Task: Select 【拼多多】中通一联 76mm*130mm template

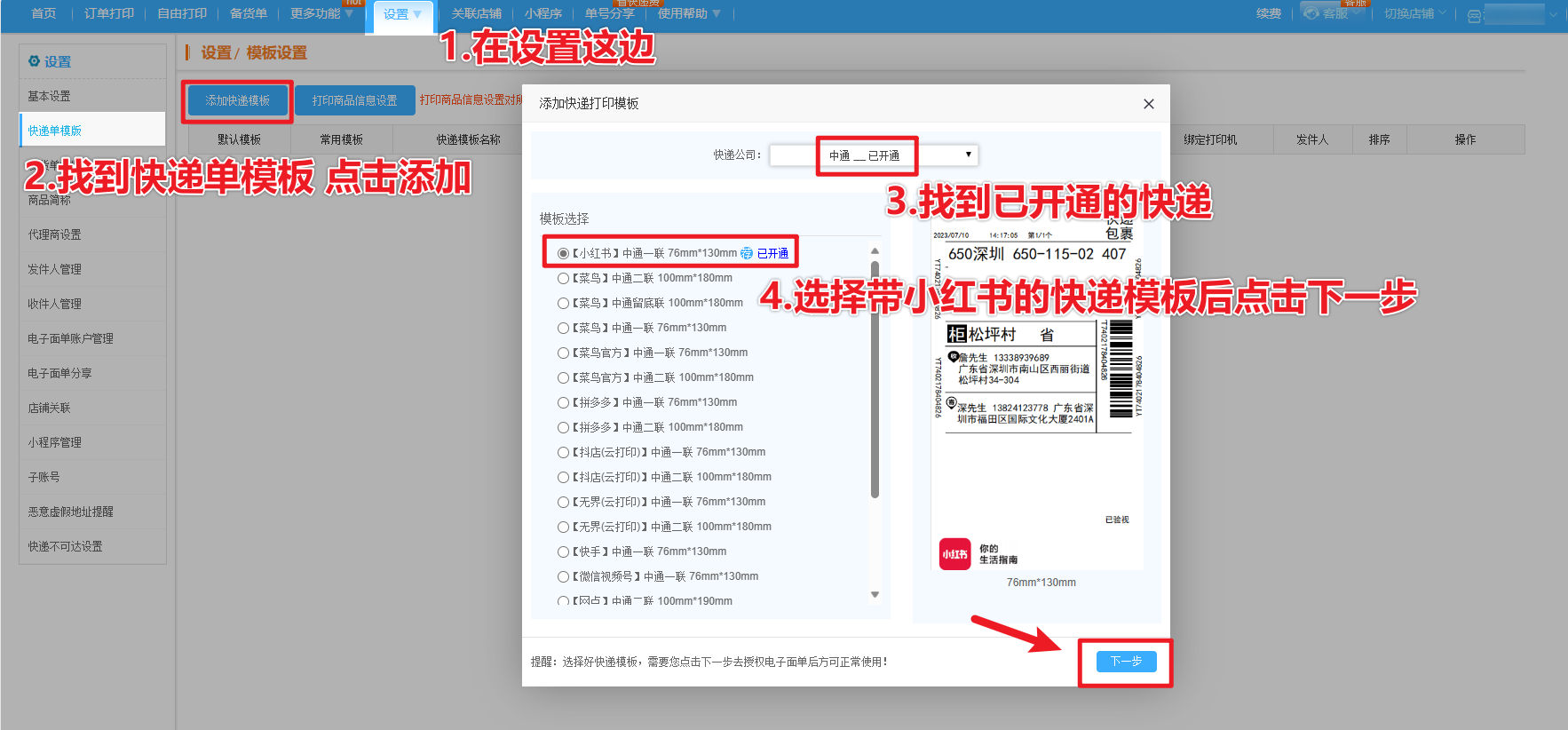Action: coord(563,402)
